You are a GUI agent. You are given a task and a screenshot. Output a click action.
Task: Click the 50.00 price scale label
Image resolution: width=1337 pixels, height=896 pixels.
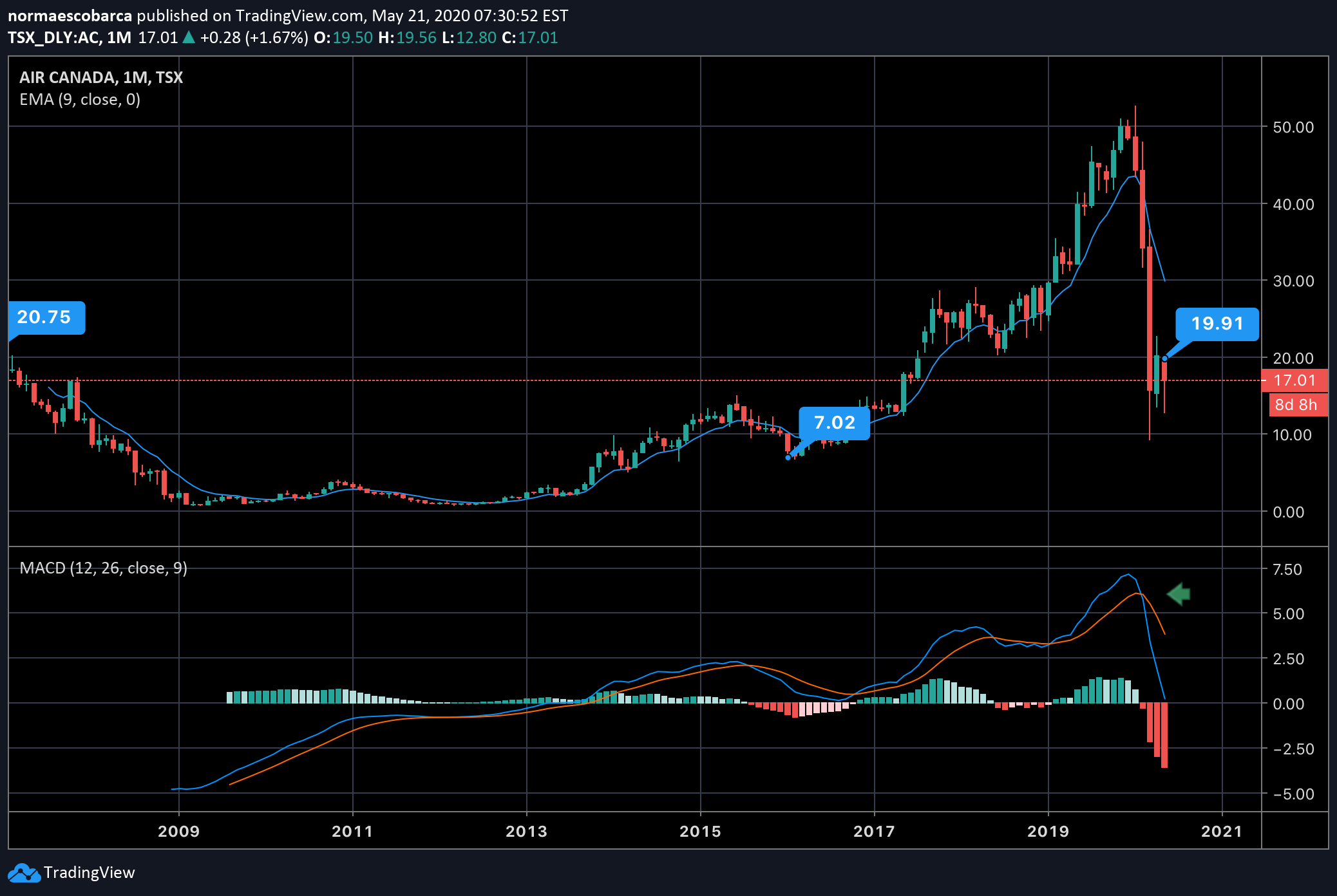click(x=1293, y=127)
